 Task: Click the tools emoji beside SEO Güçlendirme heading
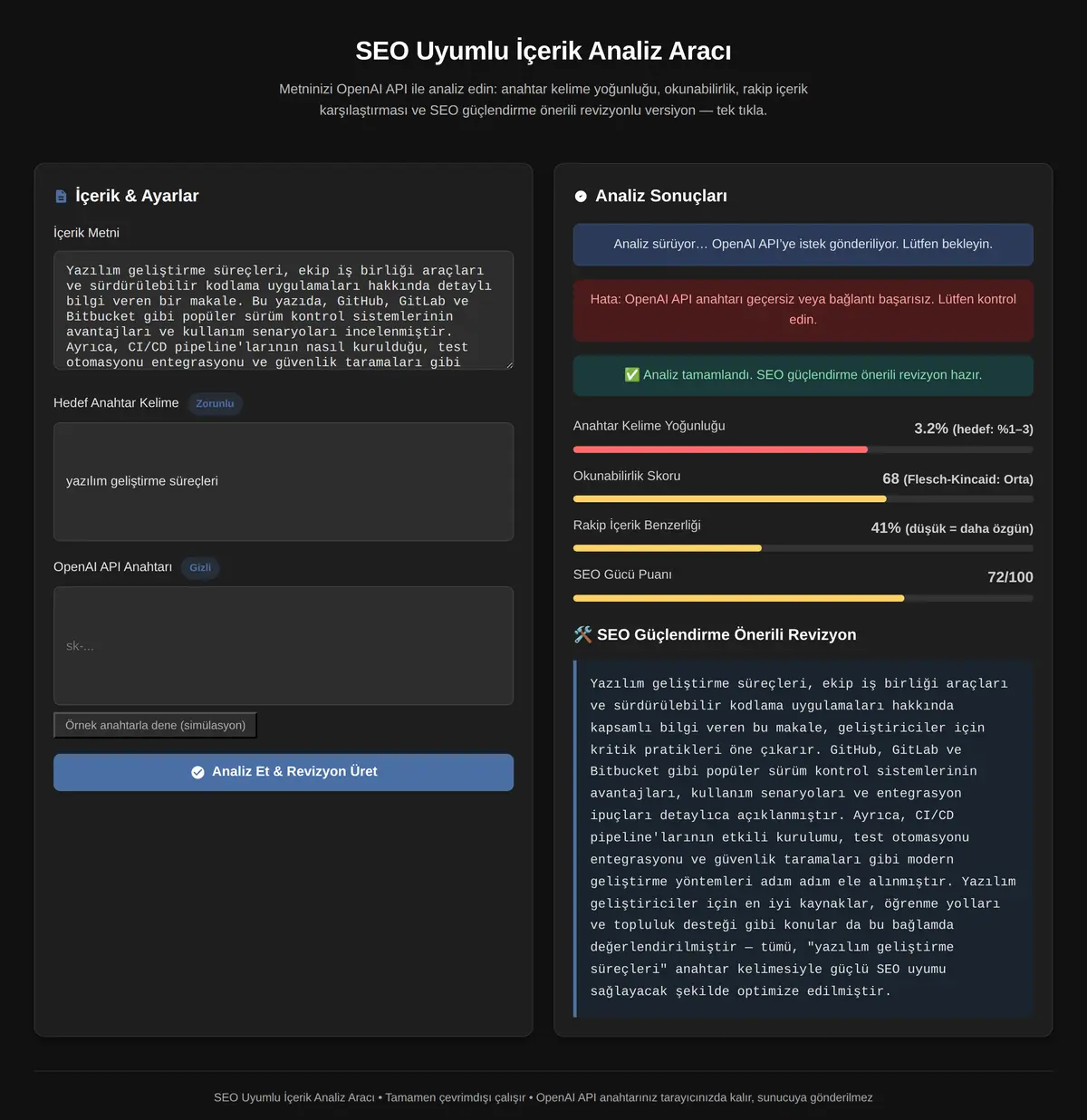[x=582, y=634]
